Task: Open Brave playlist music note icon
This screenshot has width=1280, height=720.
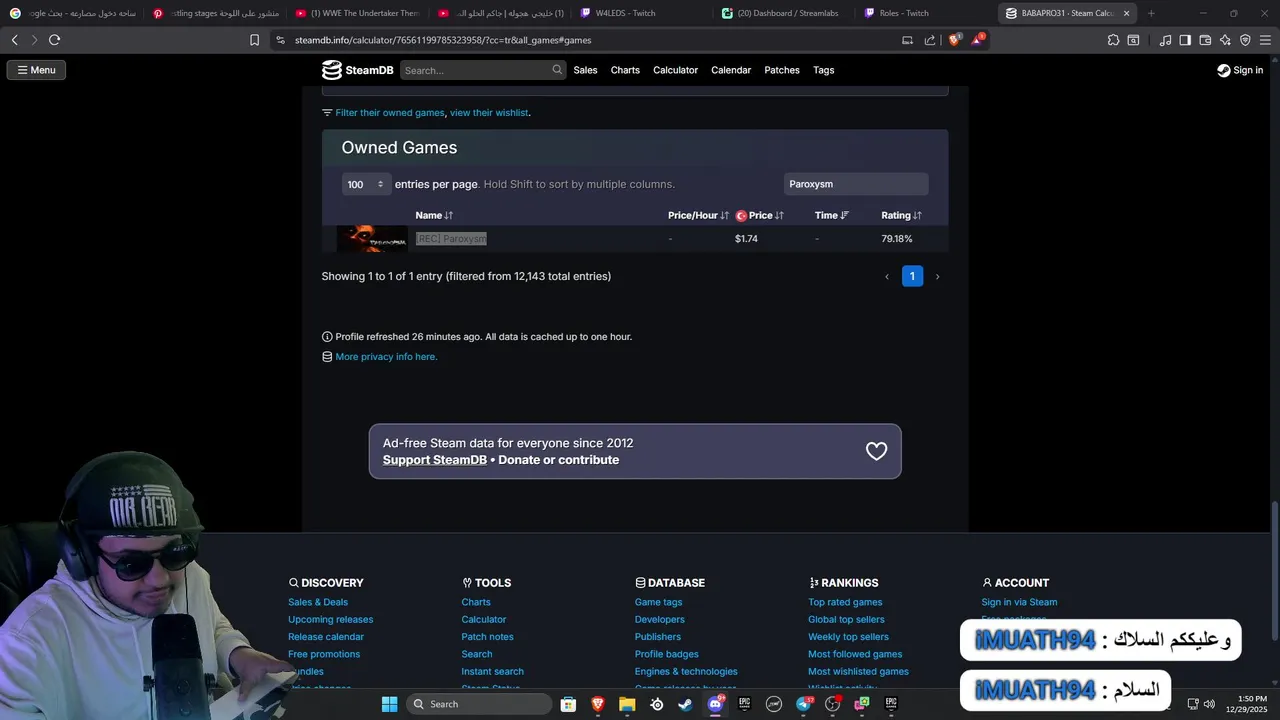Action: pos(1165,40)
